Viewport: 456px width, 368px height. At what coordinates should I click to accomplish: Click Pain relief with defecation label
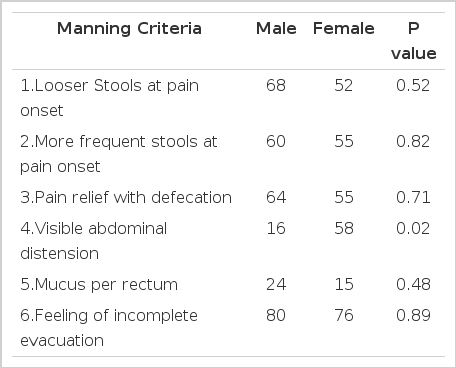pyautogui.click(x=126, y=197)
